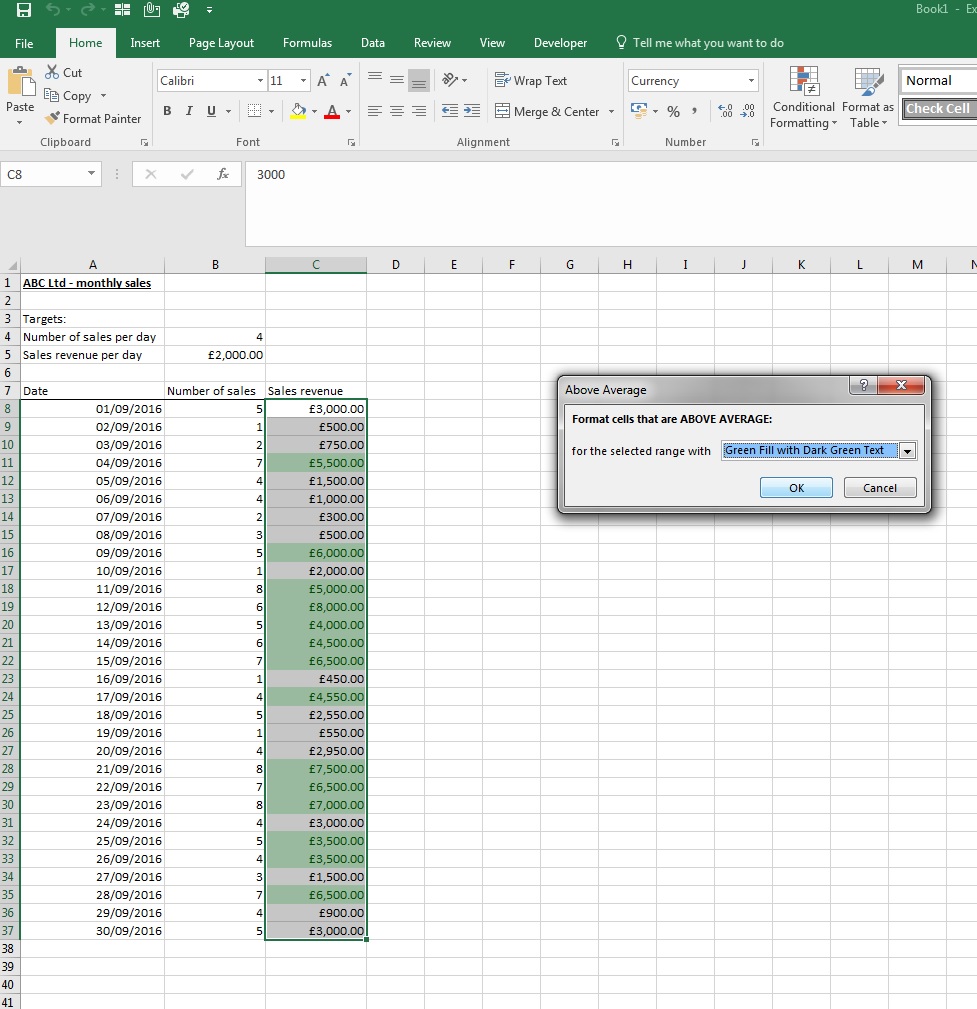977x1009 pixels.
Task: Click Accounting Number Format money icon
Action: [639, 111]
